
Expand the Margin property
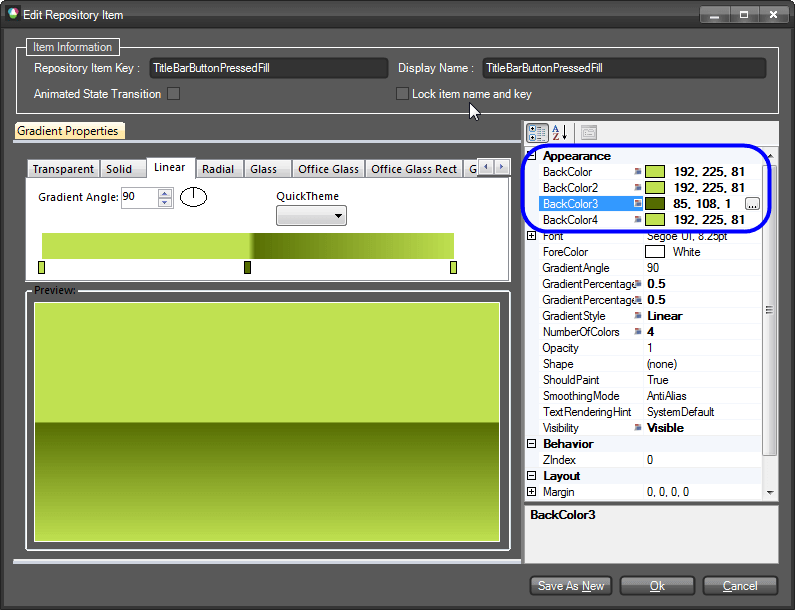(531, 492)
